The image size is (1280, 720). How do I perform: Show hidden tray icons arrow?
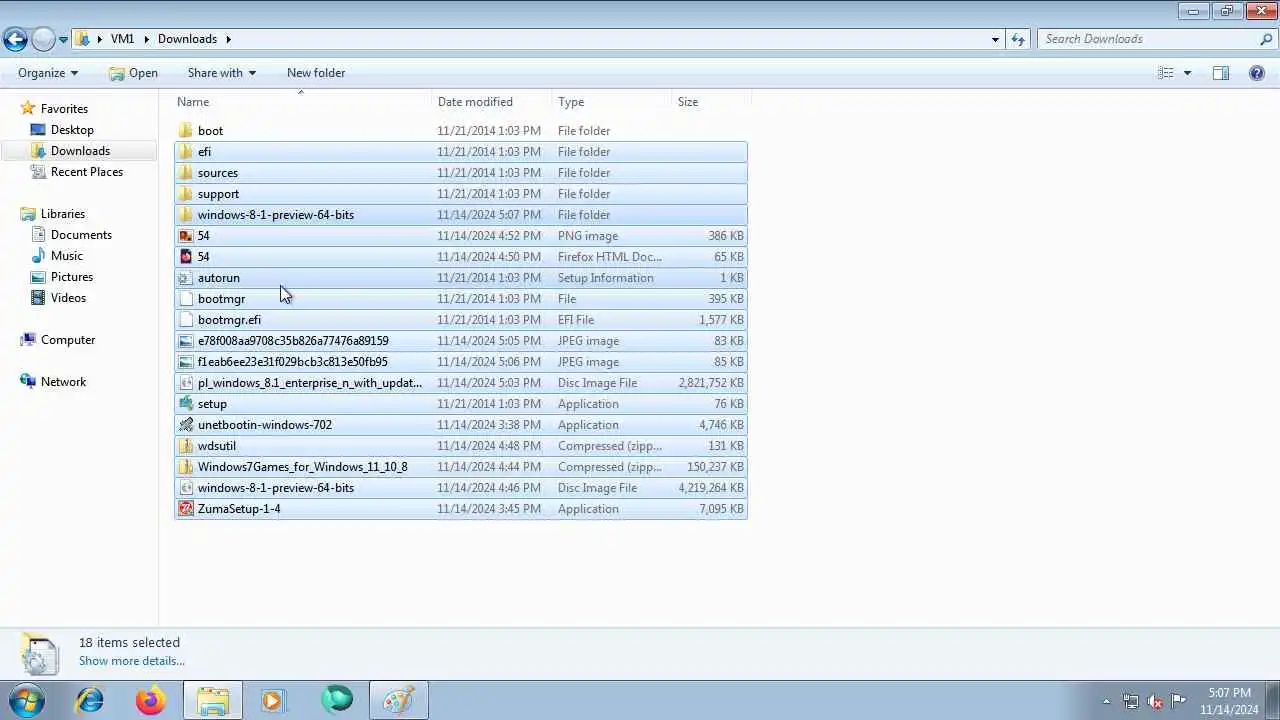coord(1106,701)
